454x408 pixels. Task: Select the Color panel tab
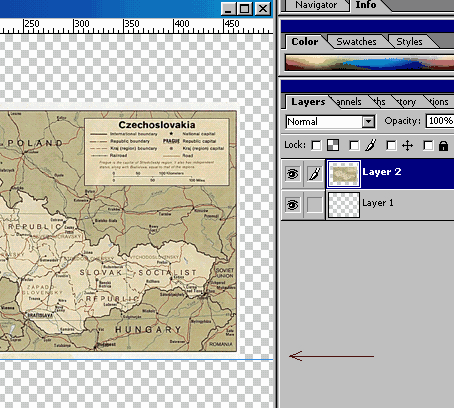click(305, 42)
